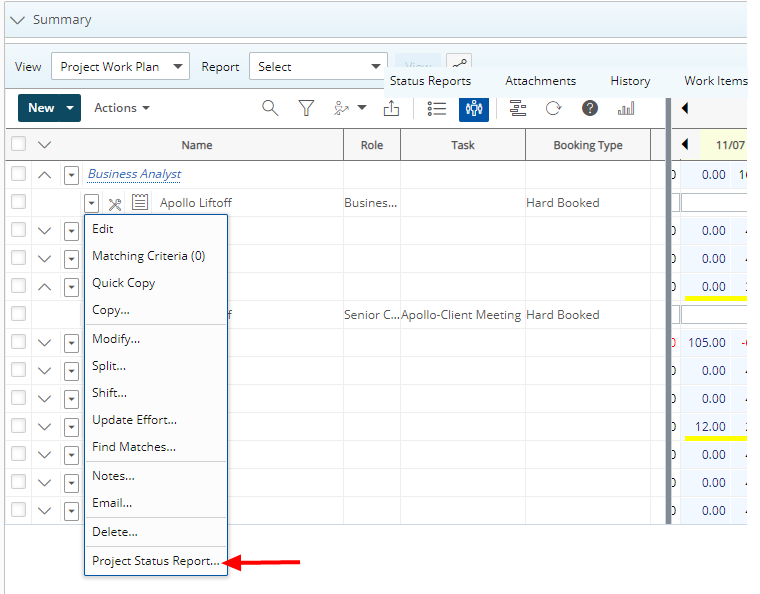Click the left arrow beside the 11/07 date
Screen dimensions: 760x594
click(685, 144)
